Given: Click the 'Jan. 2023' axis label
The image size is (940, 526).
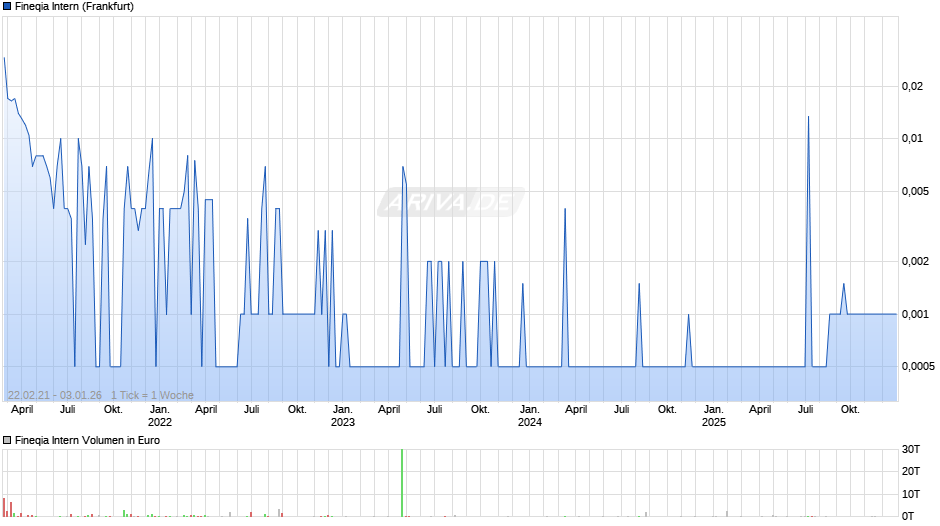Looking at the screenshot, I should 343,416.
